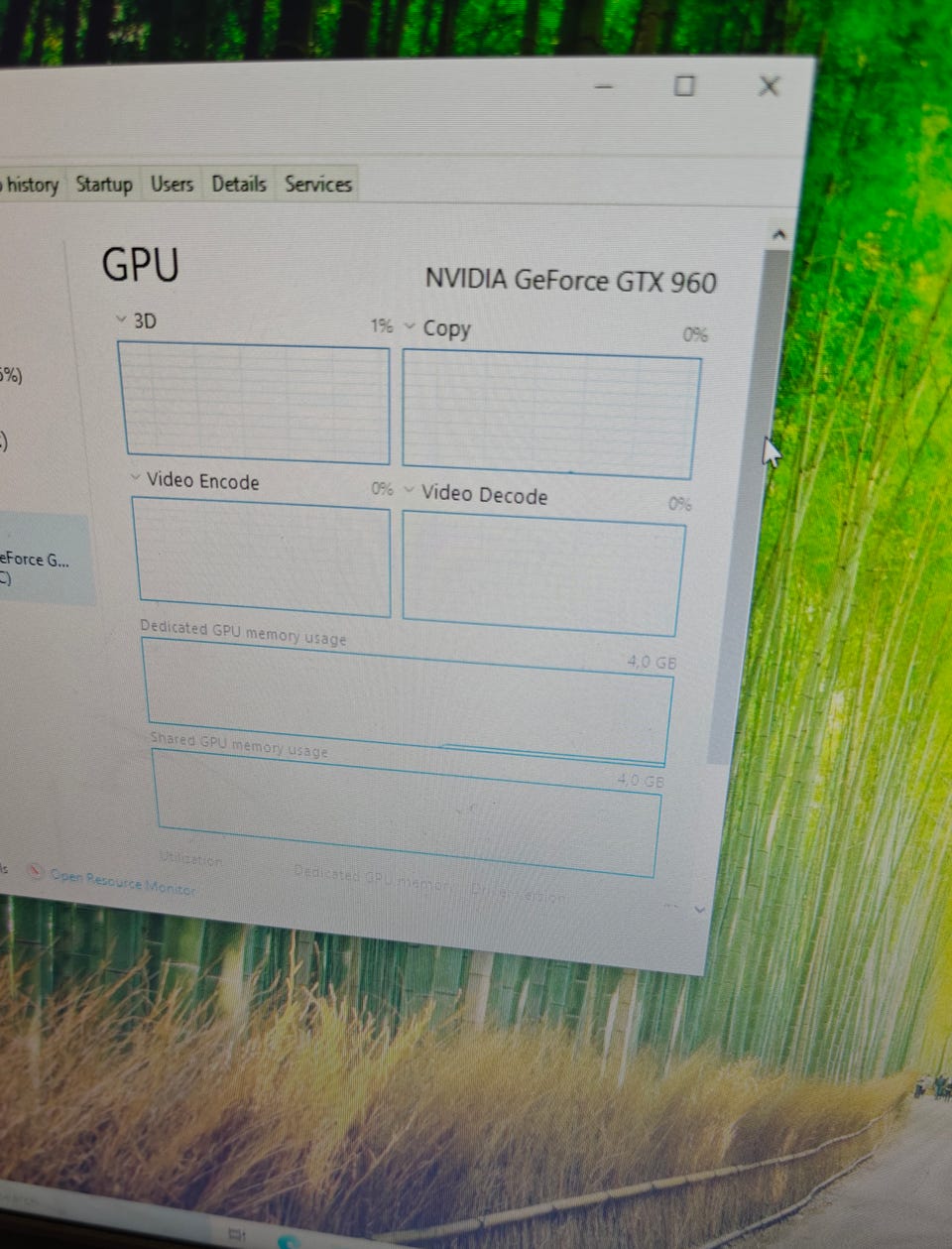Click the 3D engine usage graph
The height and width of the screenshot is (1249, 952).
(x=254, y=402)
